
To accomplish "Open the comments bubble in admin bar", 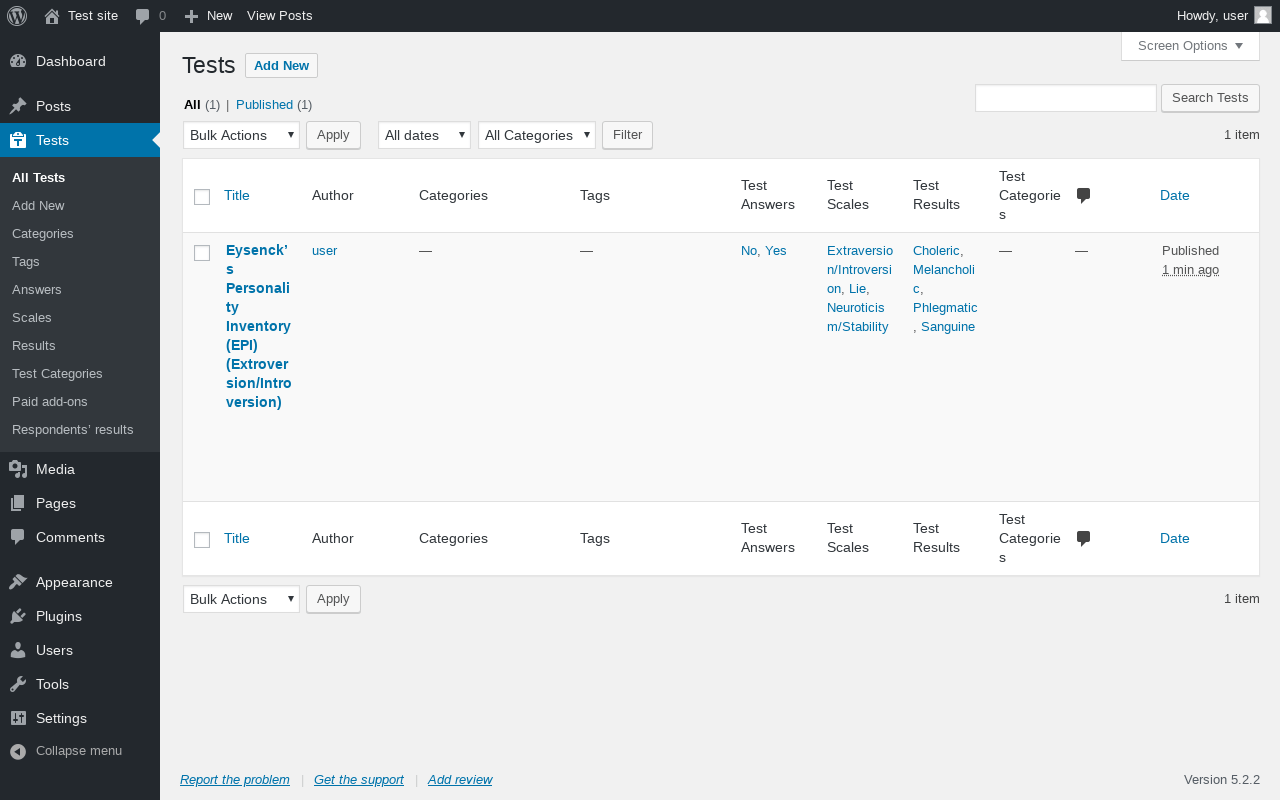I will point(143,16).
